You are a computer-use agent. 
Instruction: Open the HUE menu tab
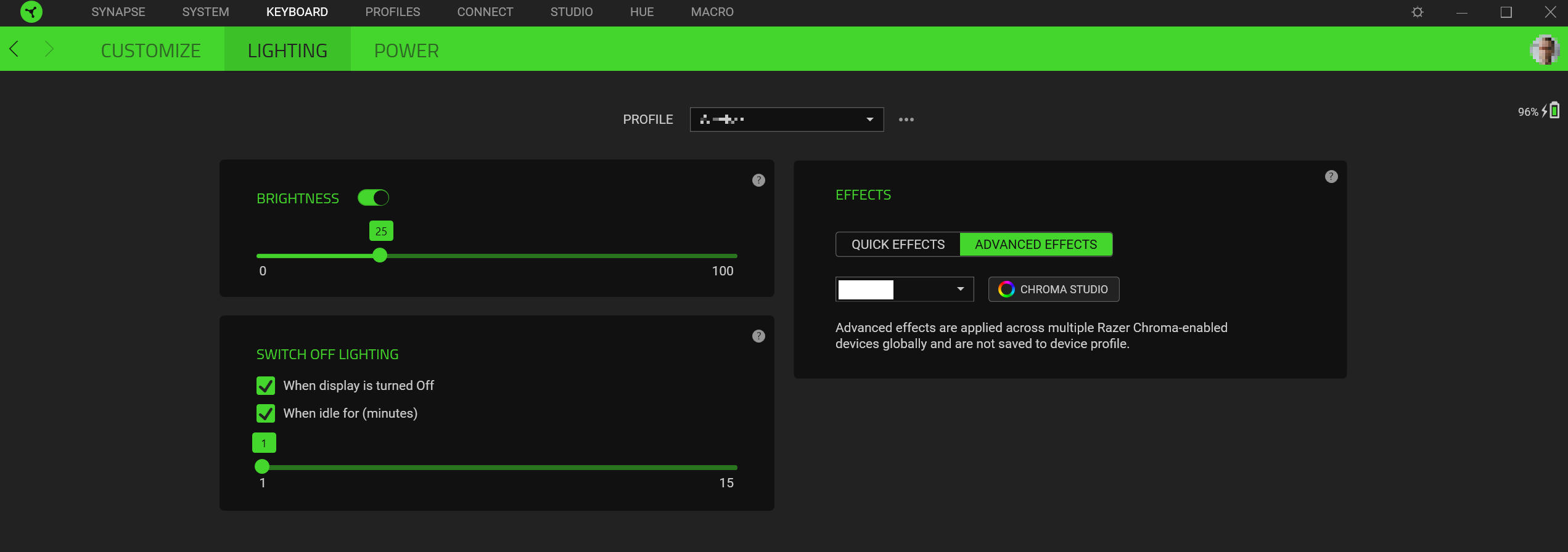click(x=642, y=12)
